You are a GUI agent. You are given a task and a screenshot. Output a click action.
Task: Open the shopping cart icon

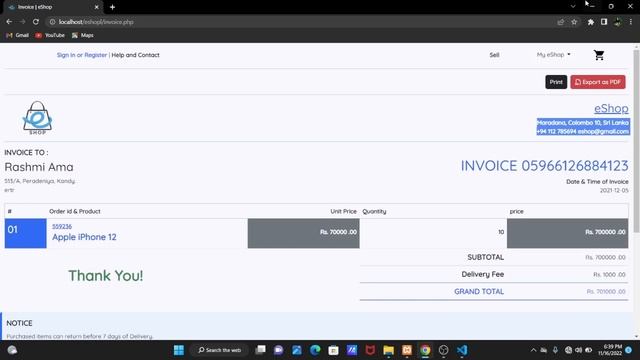coord(599,55)
